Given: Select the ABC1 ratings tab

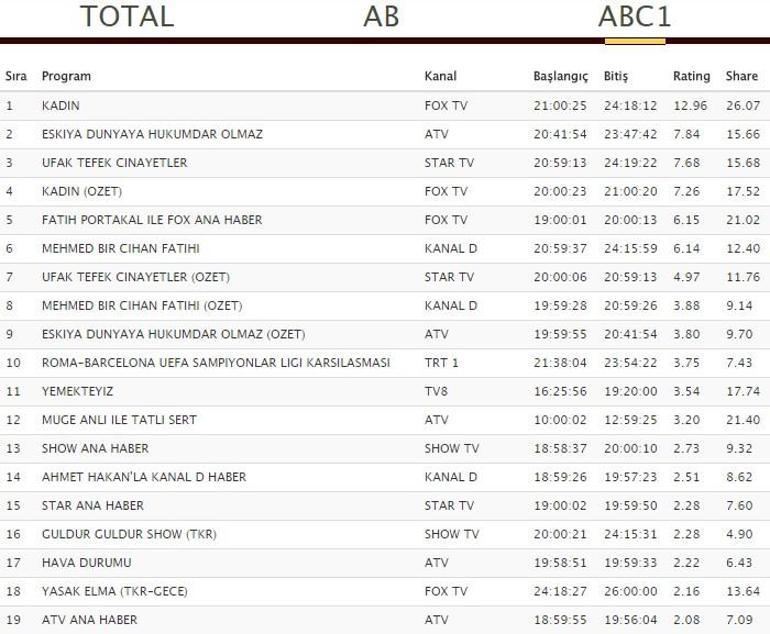Looking at the screenshot, I should coord(634,16).
